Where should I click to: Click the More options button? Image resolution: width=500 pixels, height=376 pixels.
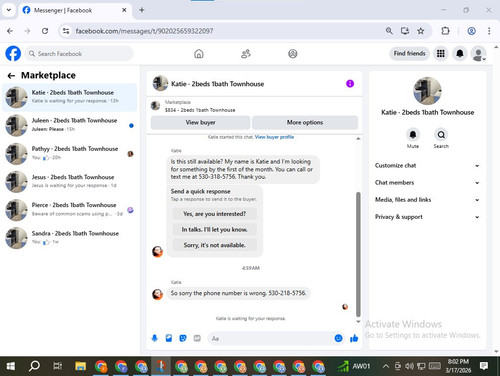[305, 122]
